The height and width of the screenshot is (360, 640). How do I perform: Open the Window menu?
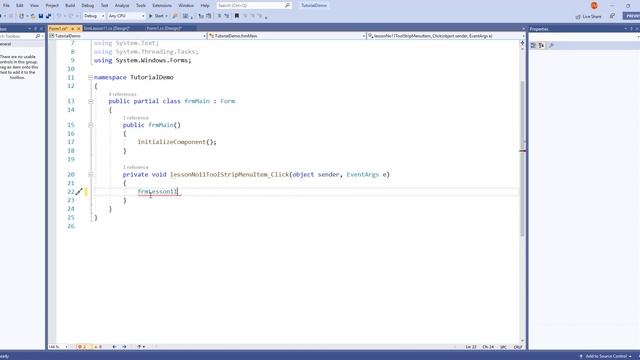[186, 5]
